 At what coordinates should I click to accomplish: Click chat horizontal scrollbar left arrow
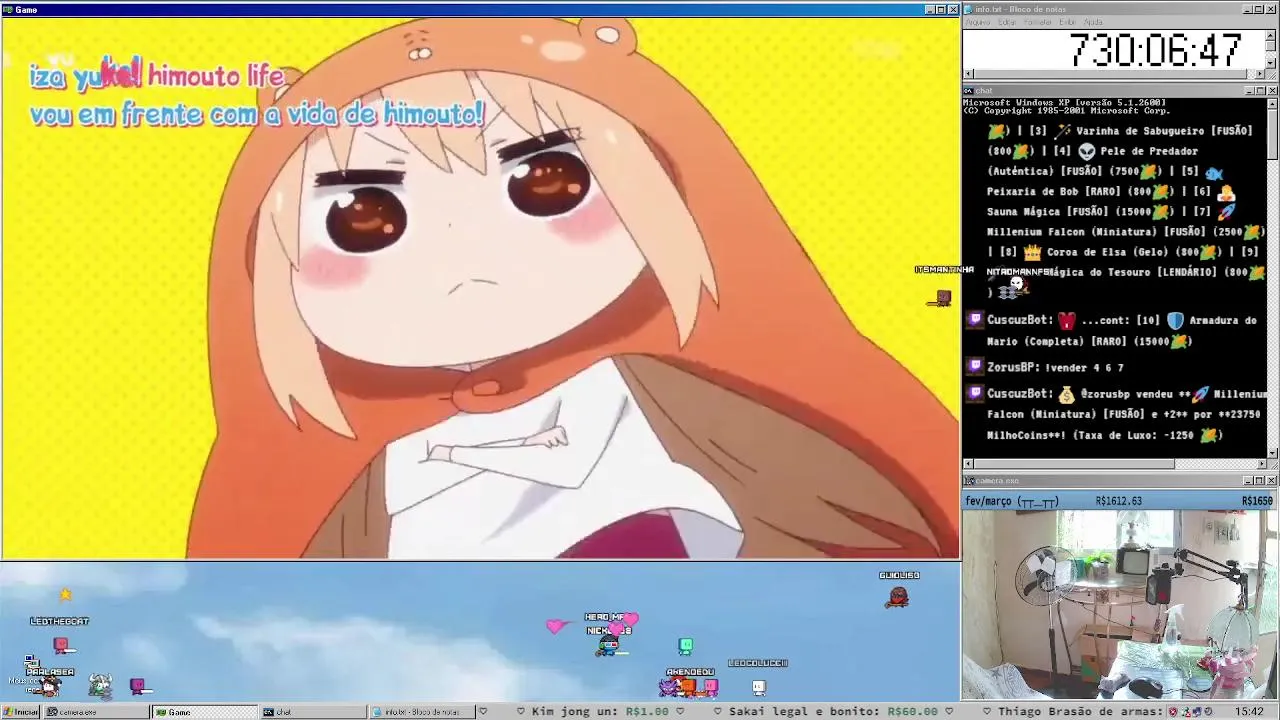tap(968, 464)
